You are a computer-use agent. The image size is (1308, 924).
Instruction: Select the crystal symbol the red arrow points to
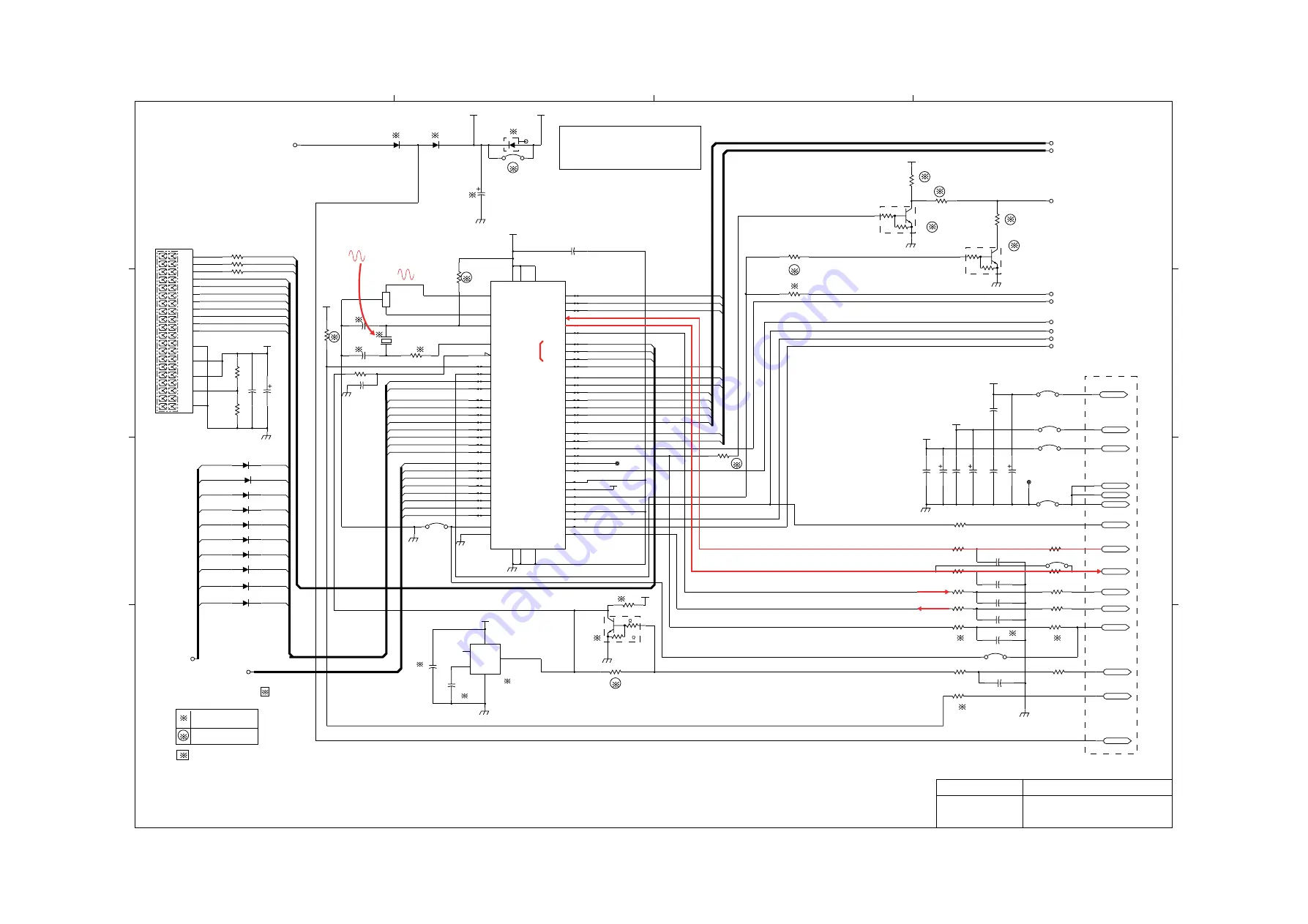(386, 340)
